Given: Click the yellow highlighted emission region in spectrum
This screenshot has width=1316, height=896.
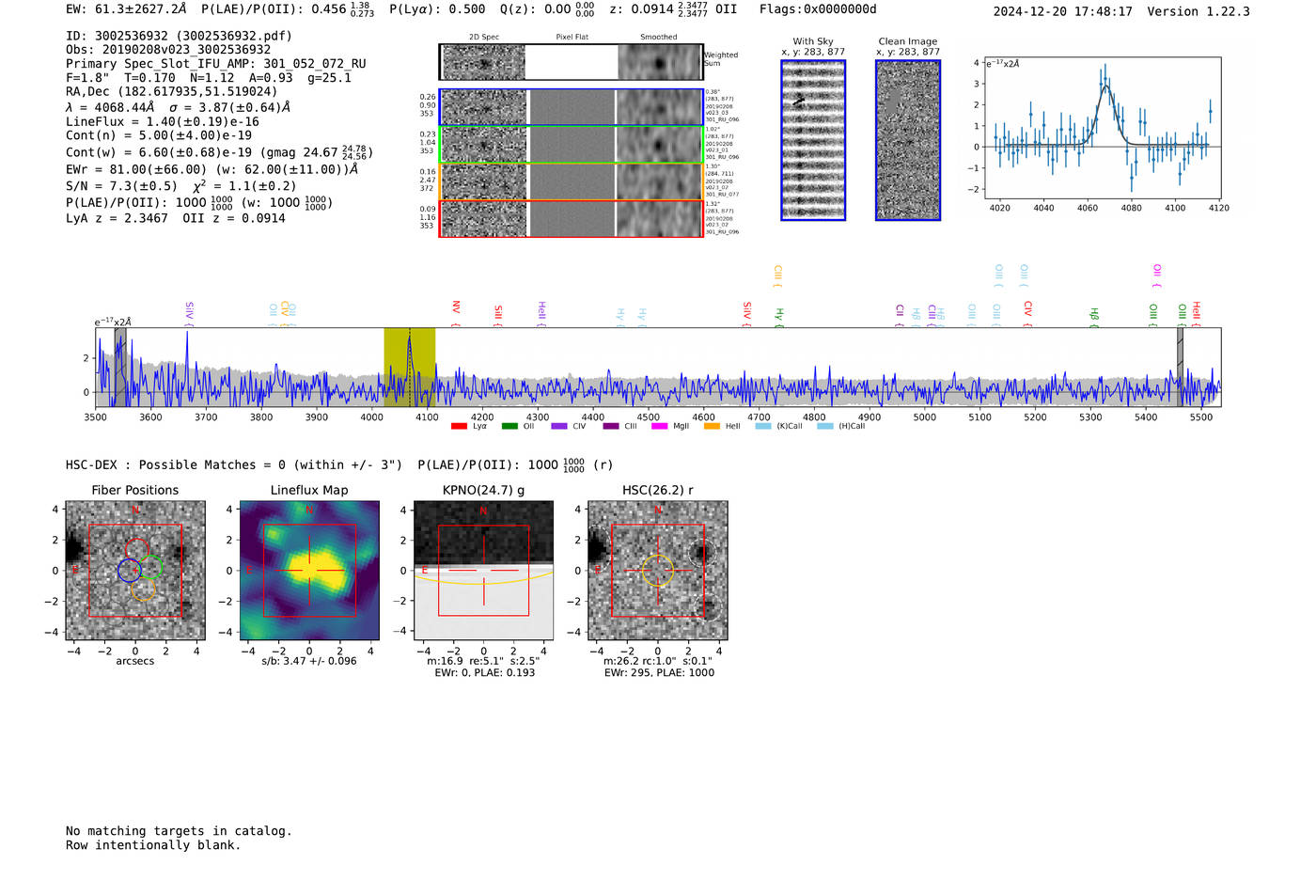Looking at the screenshot, I should point(409,367).
